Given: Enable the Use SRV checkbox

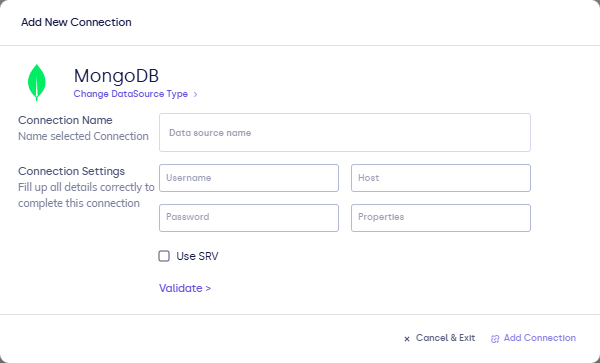Looking at the screenshot, I should tap(164, 256).
